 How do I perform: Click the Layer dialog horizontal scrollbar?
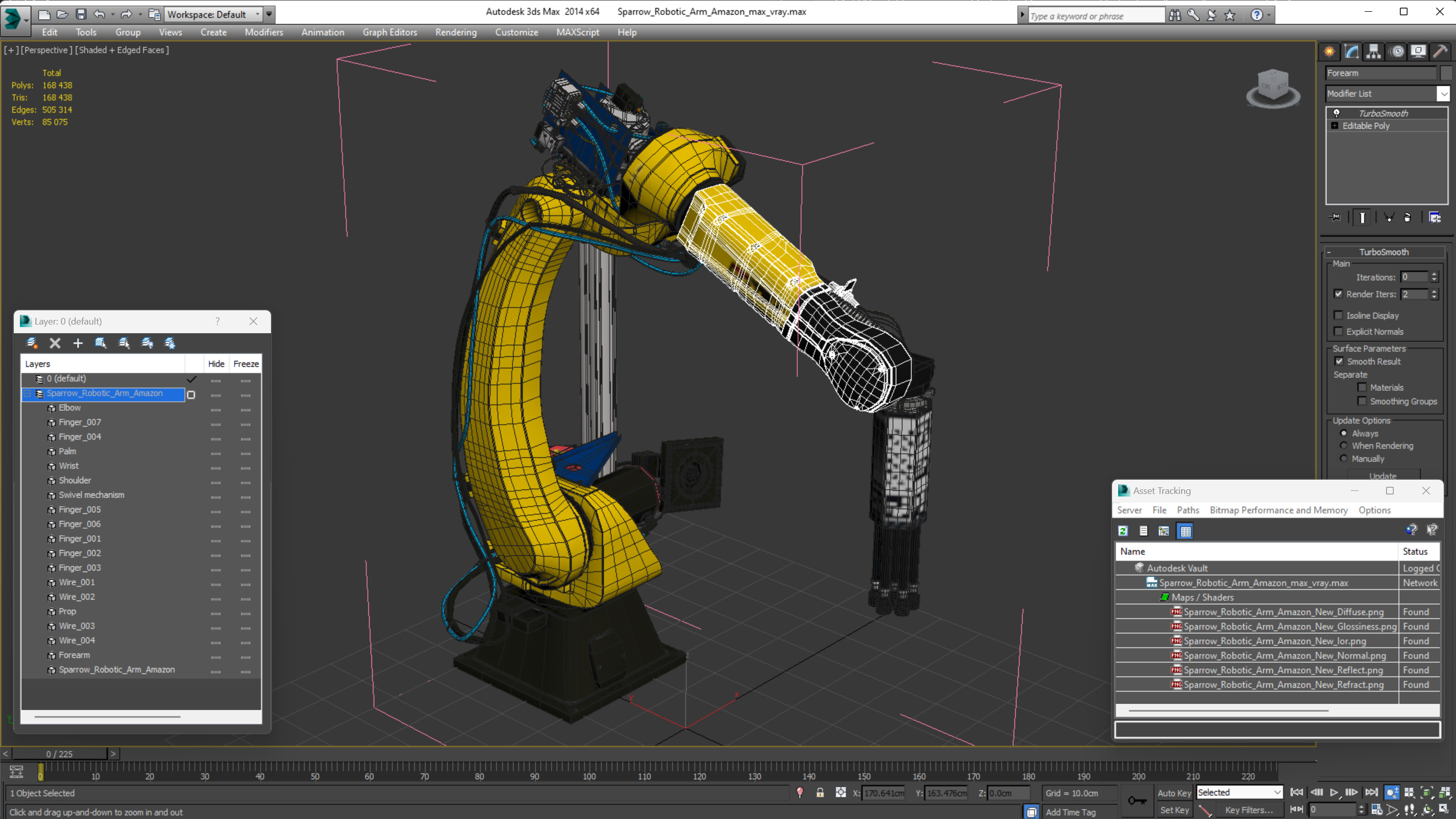tap(107, 717)
